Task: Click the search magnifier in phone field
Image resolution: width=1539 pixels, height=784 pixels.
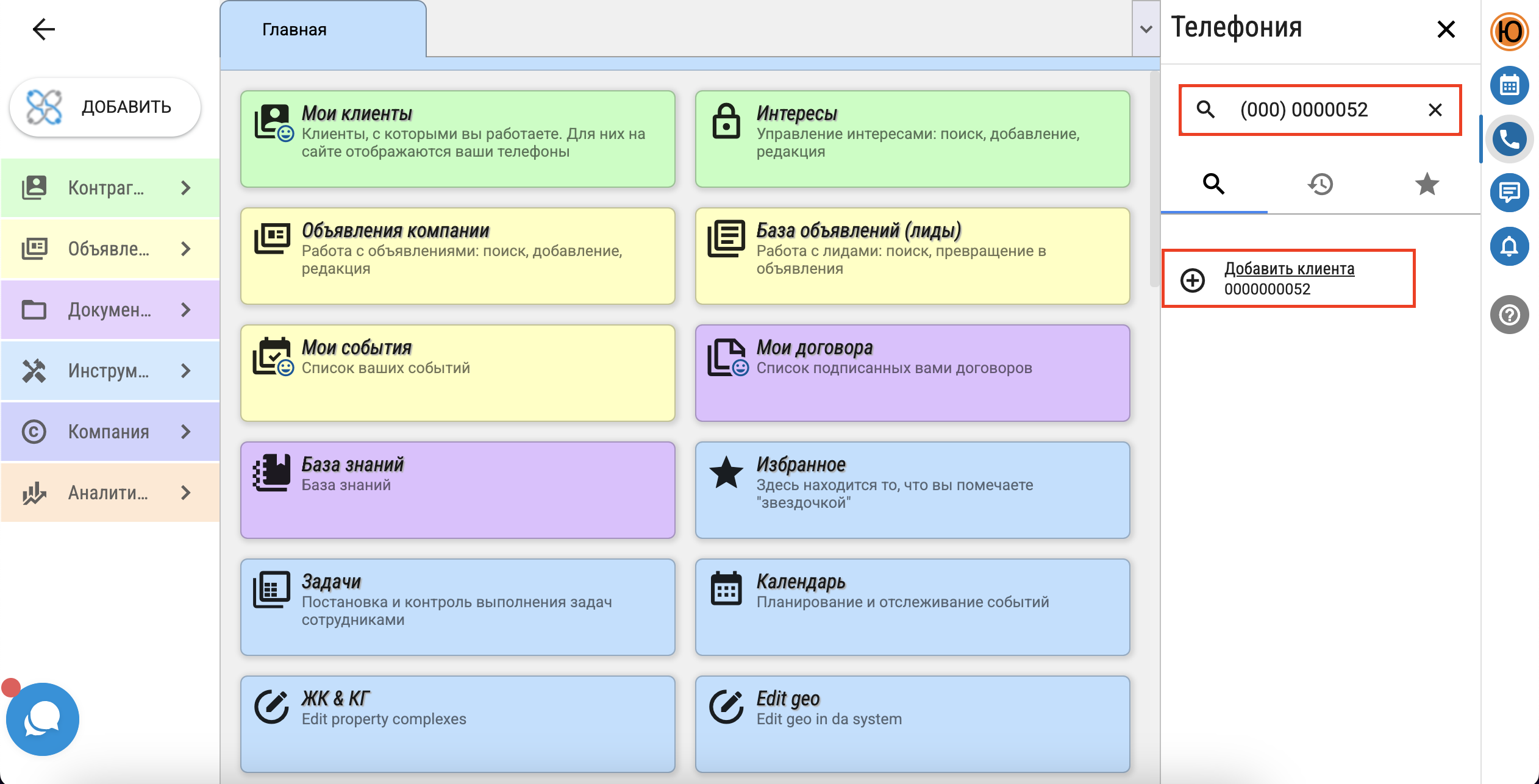Action: pyautogui.click(x=1205, y=110)
